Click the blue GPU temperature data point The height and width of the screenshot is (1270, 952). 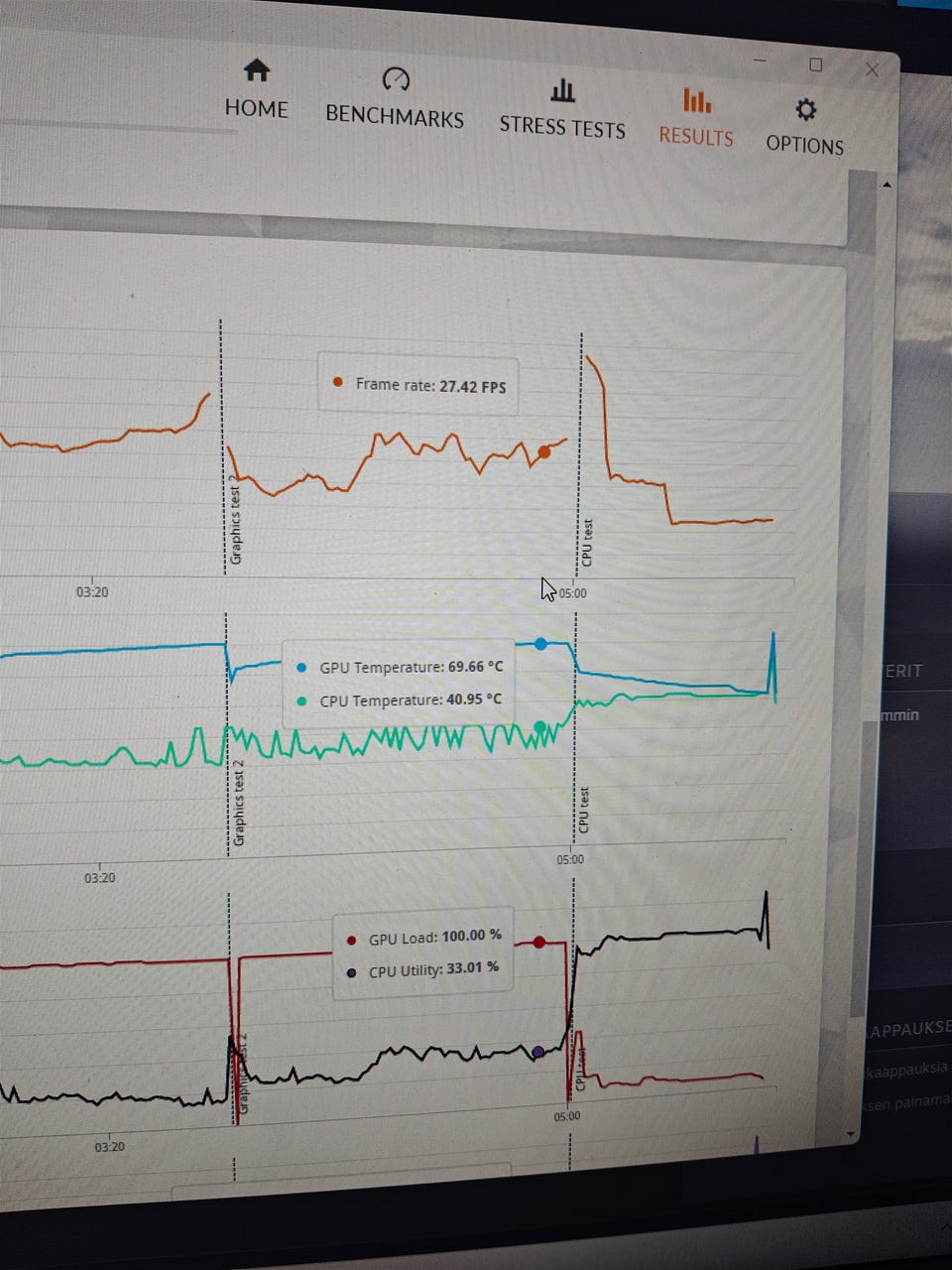pyautogui.click(x=540, y=644)
